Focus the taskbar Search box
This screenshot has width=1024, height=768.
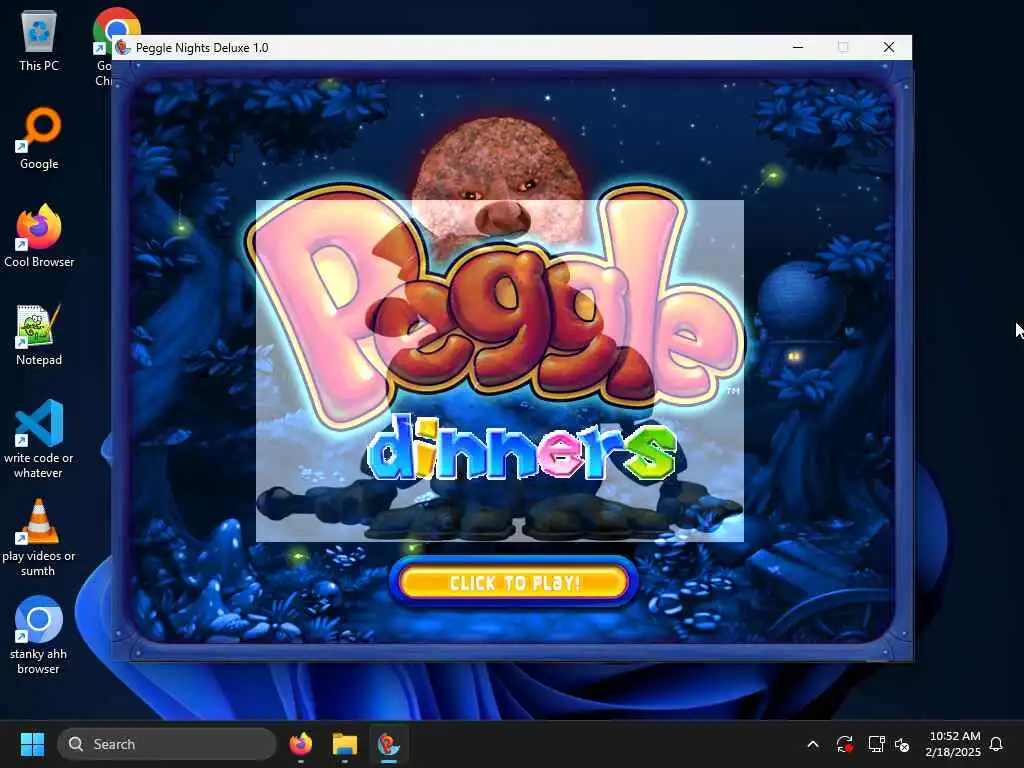167,744
